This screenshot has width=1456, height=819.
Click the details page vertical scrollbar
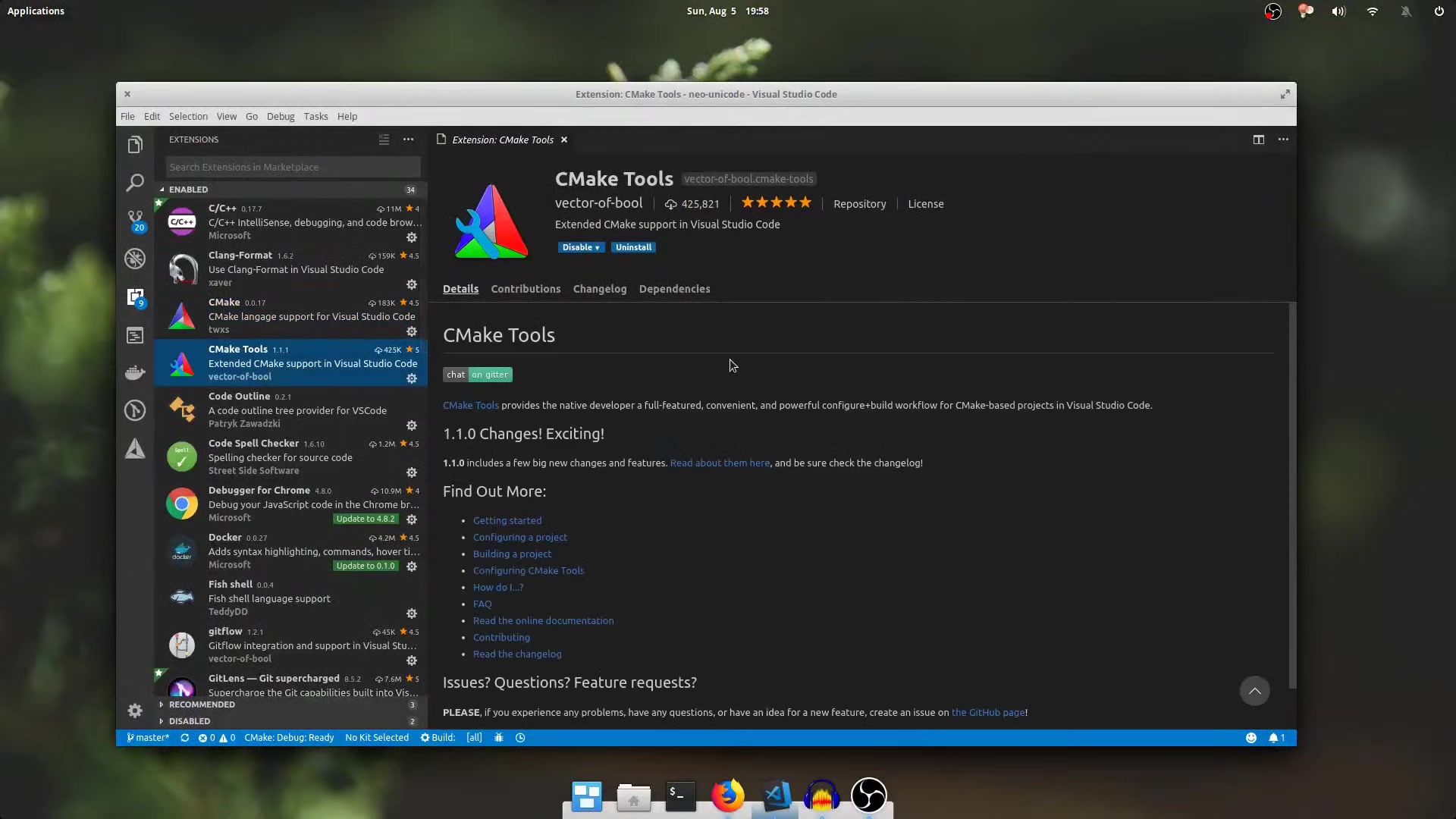coord(1292,495)
